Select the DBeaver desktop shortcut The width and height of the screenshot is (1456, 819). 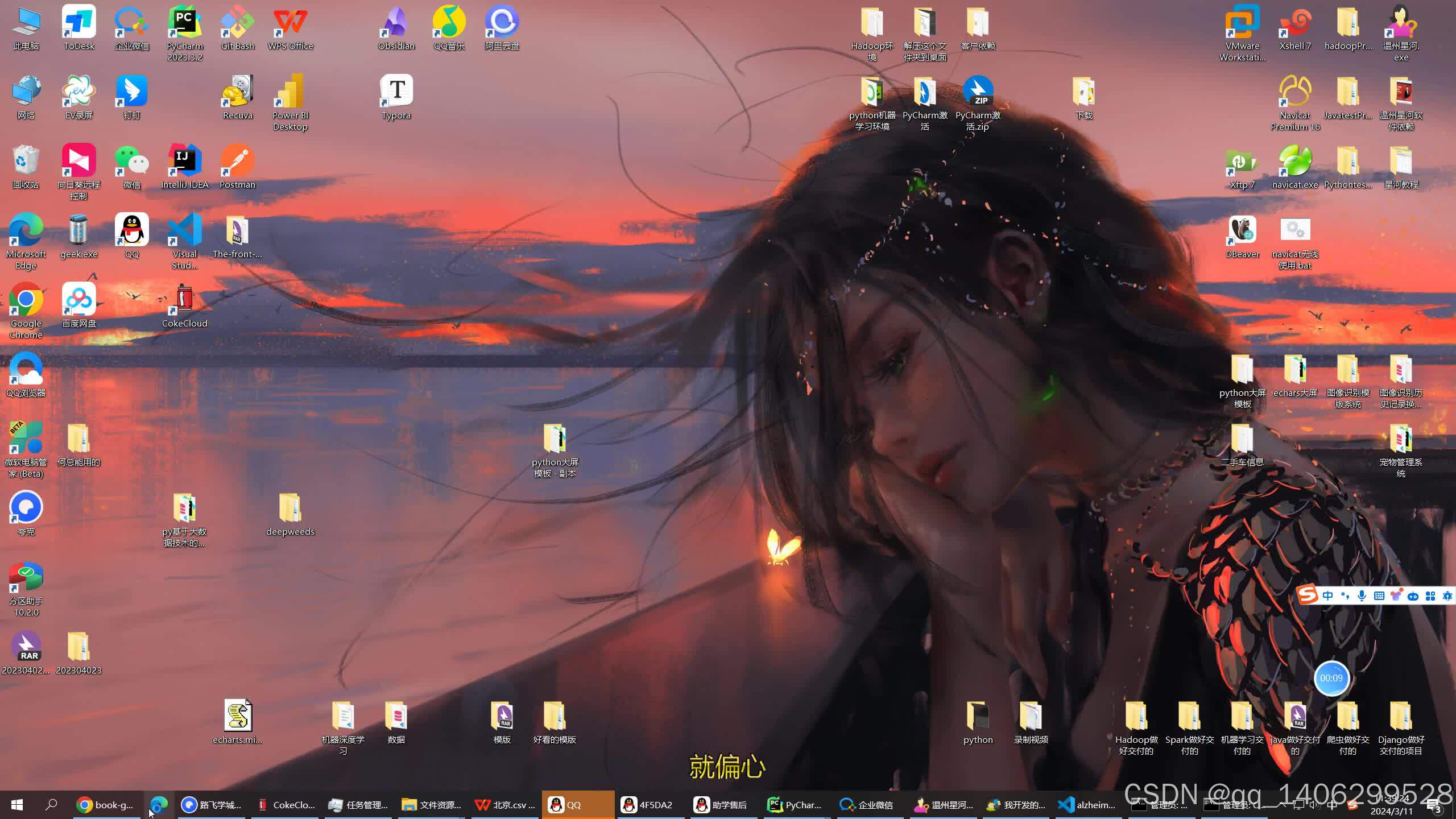pos(1243,237)
